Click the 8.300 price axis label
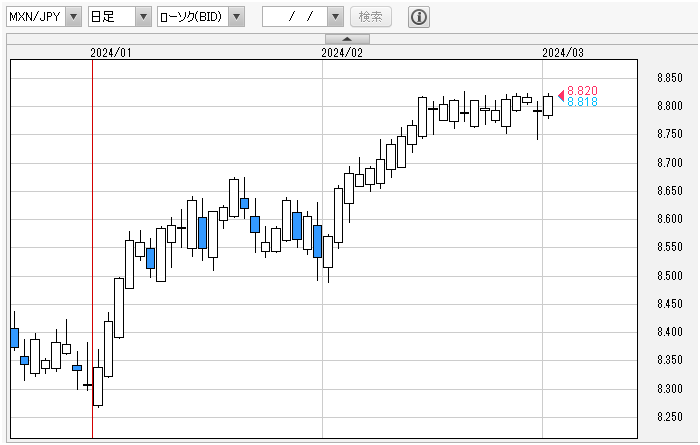This screenshot has height=445, width=700. tap(670, 388)
